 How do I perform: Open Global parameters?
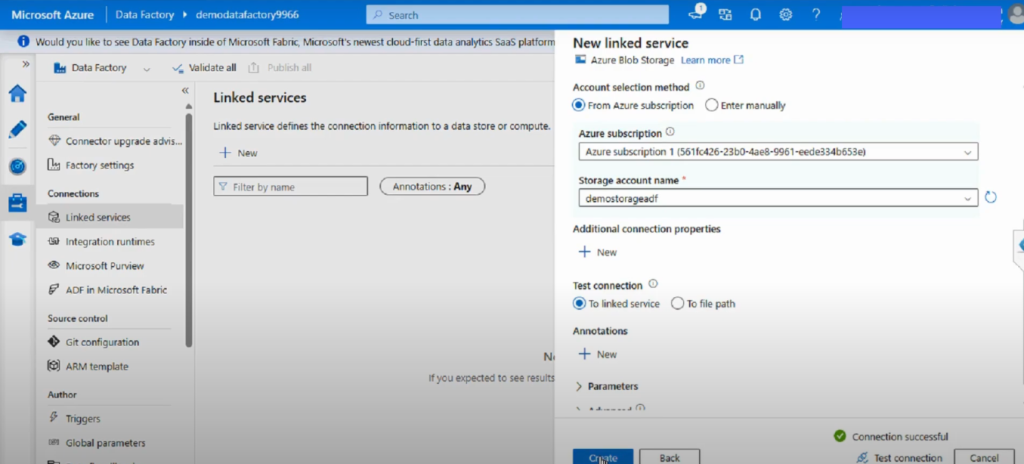coord(97,443)
